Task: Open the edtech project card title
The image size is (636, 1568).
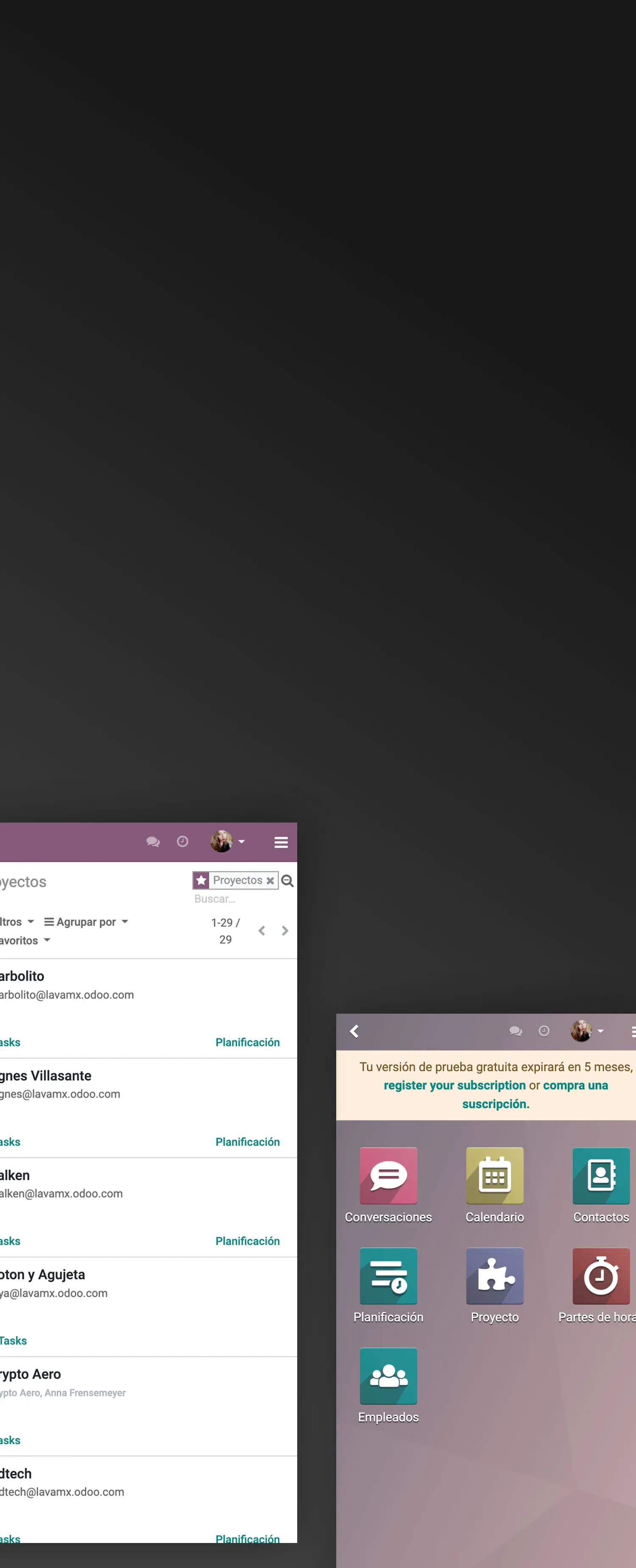Action: point(16,1473)
